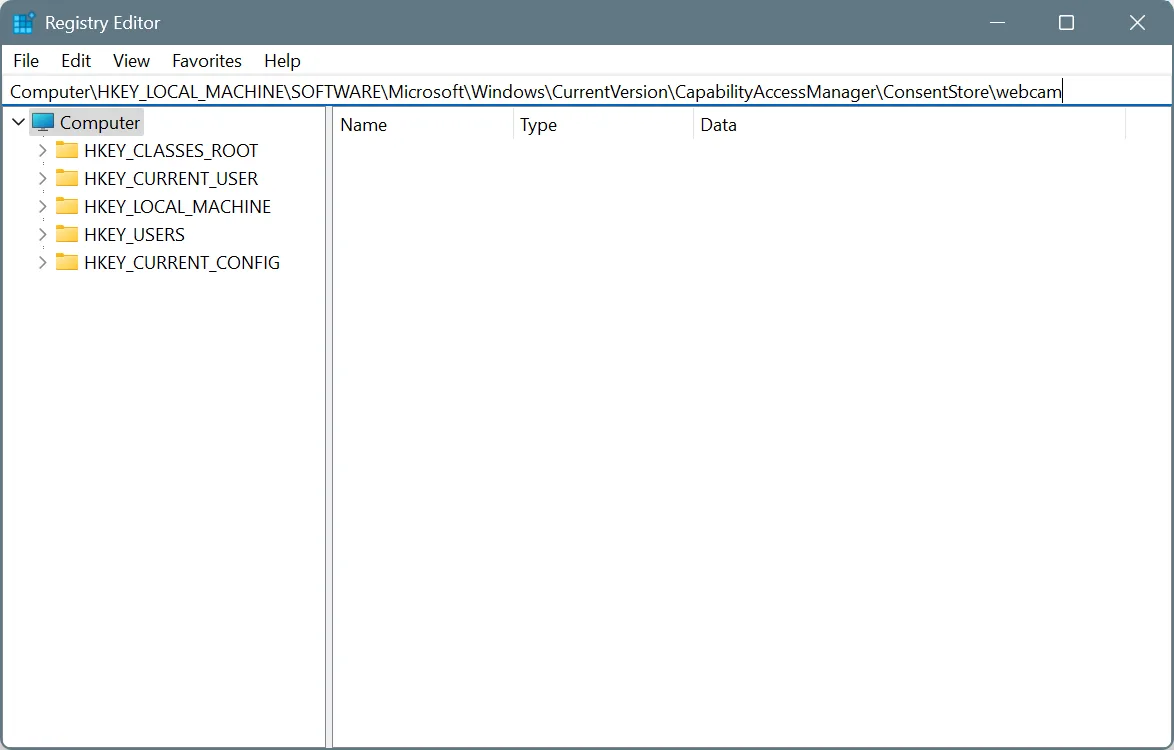Expand the HKEY_USERS key
This screenshot has width=1174, height=750.
(43, 234)
